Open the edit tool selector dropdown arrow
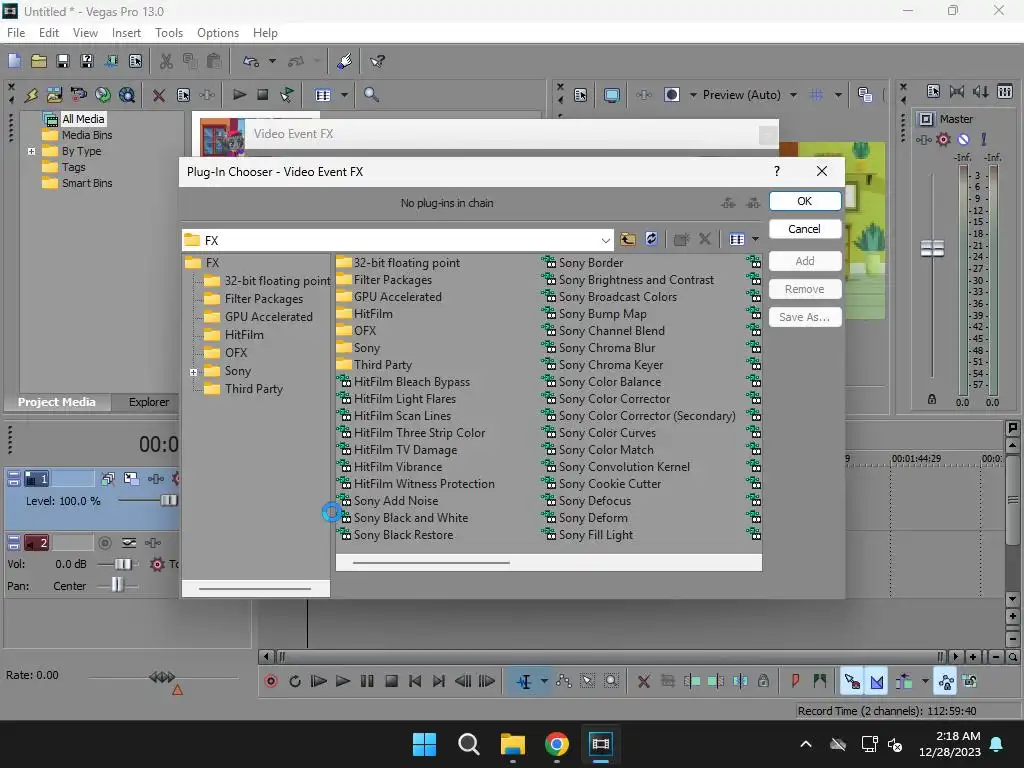The image size is (1024, 768). point(544,681)
